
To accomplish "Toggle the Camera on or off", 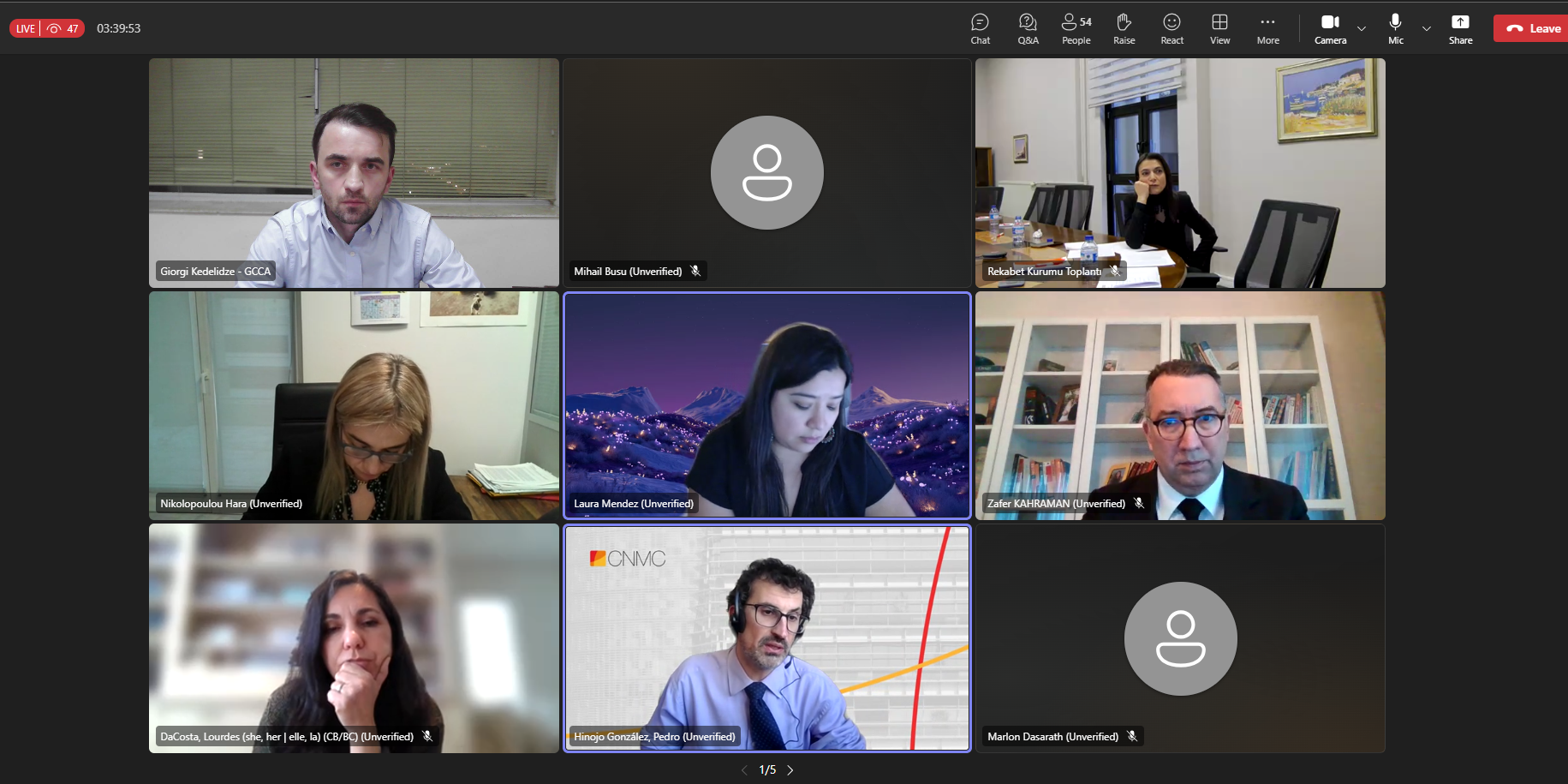I will [x=1330, y=28].
